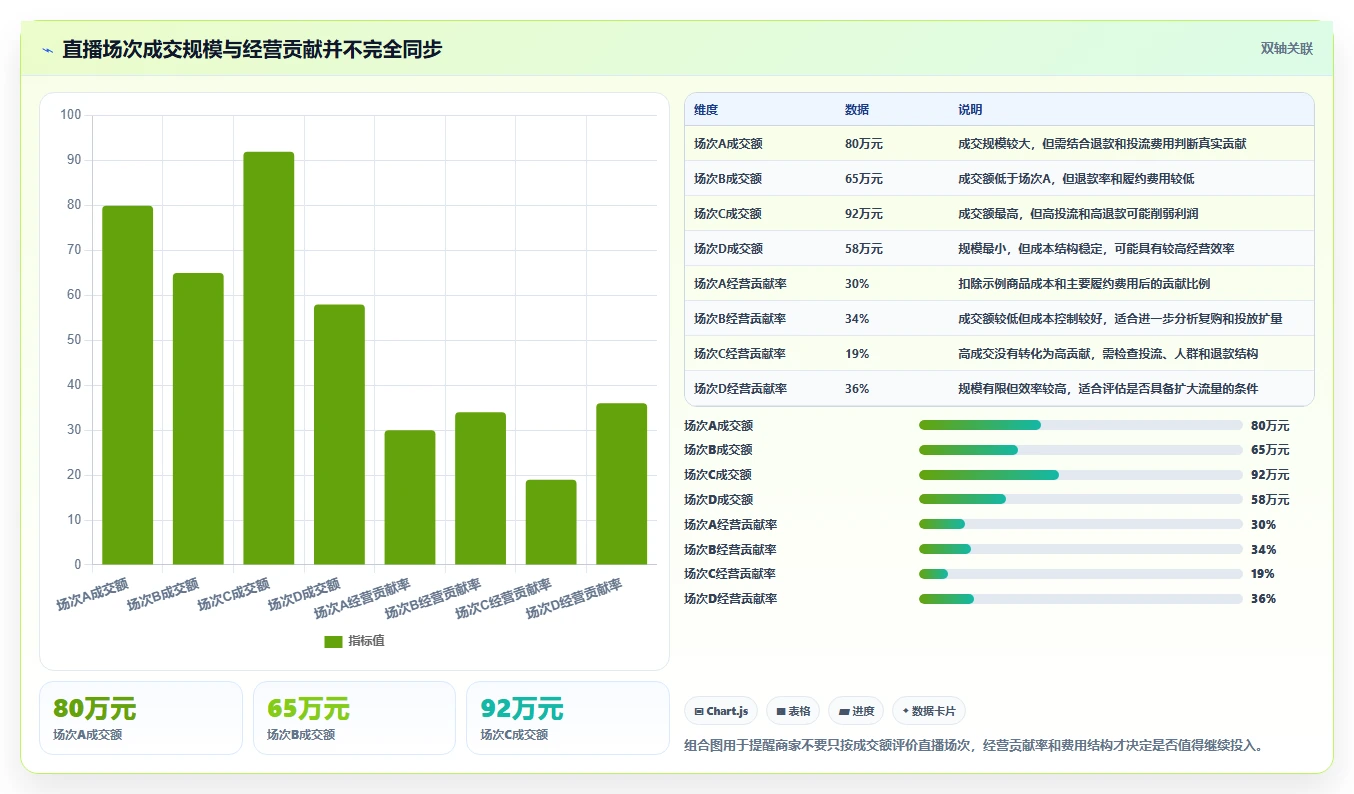
Task: Click the 场次D成交额 bar in the chart
Action: pos(339,435)
